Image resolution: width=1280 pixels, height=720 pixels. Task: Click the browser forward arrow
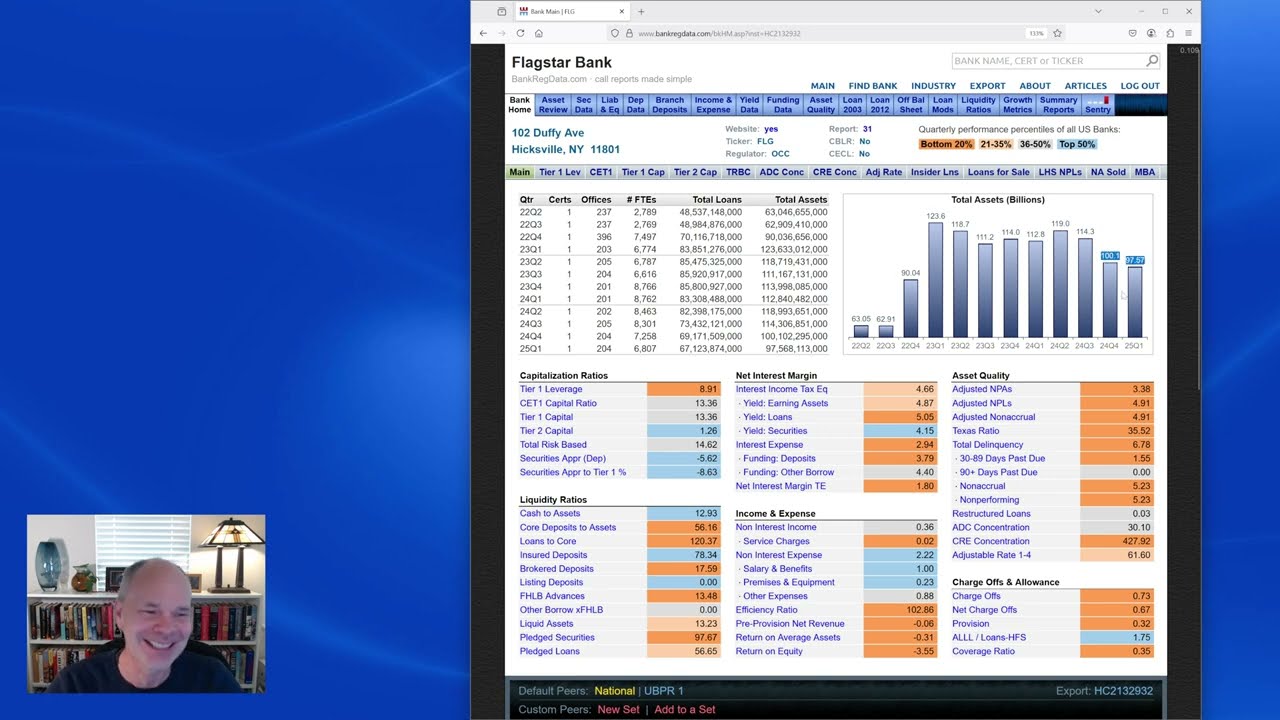point(501,33)
